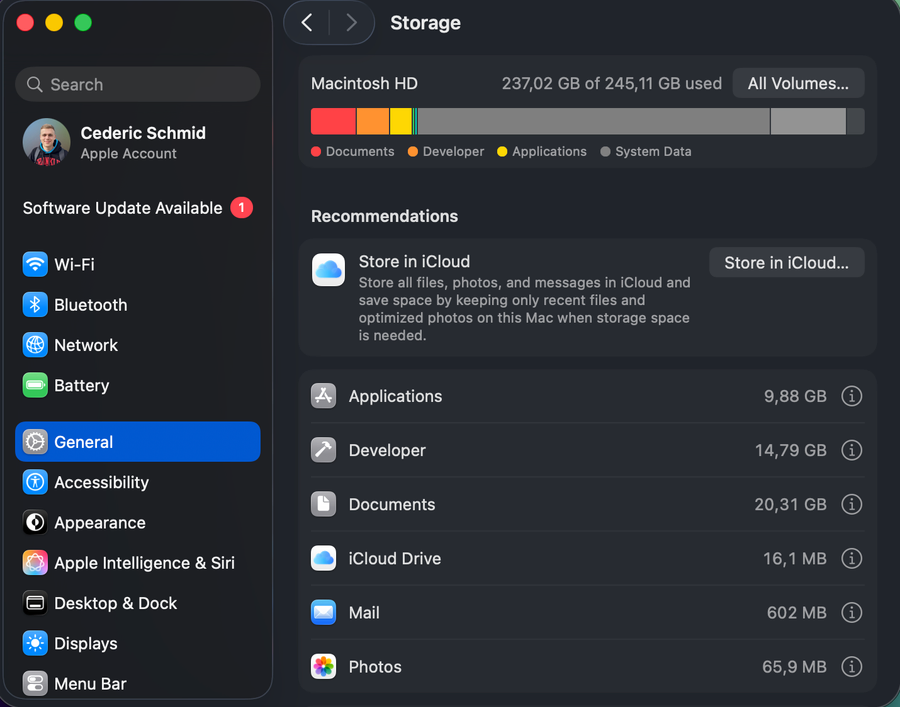Open Displays sun icon
The height and width of the screenshot is (707, 900).
click(35, 643)
